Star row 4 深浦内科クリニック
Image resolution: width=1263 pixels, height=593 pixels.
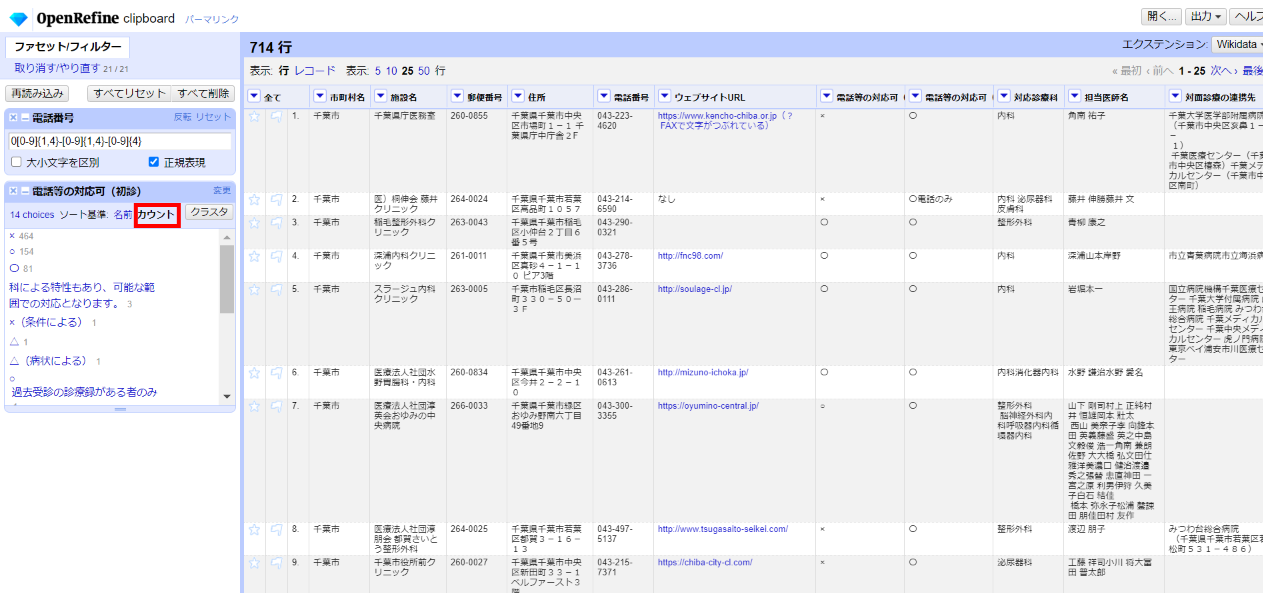point(254,256)
